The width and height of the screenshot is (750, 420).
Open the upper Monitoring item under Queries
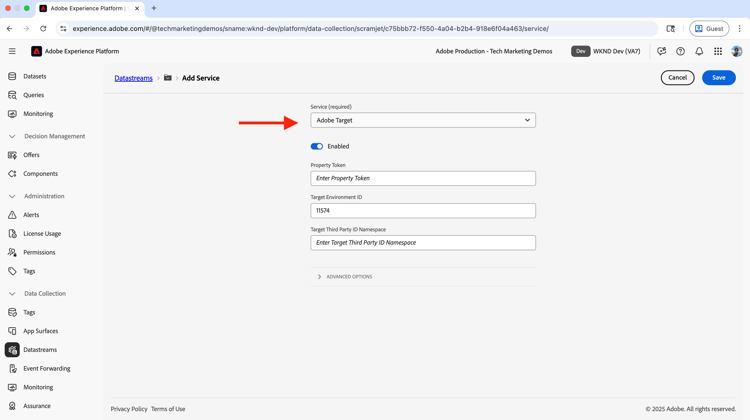(38, 113)
